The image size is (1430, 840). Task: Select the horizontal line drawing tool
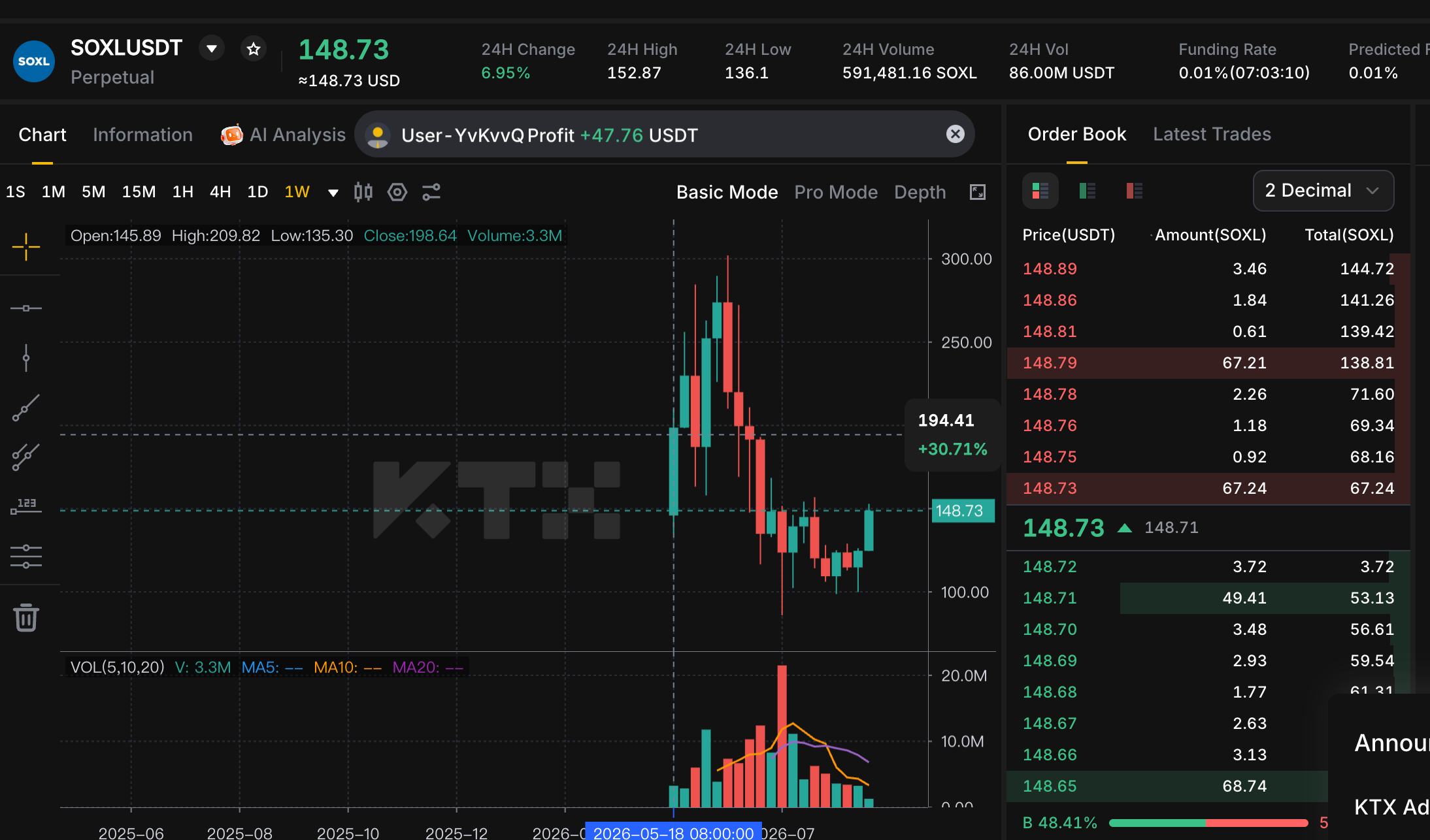tap(26, 308)
